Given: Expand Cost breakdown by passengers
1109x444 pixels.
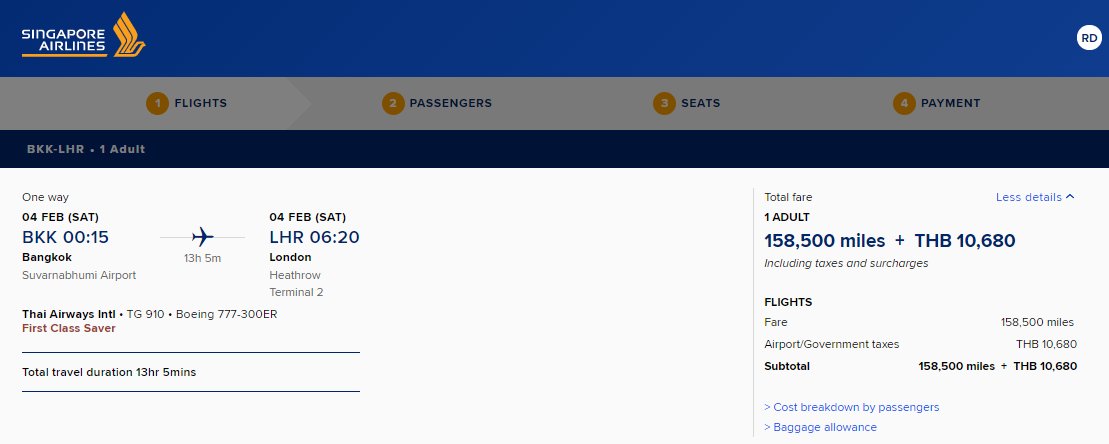Looking at the screenshot, I should click(852, 407).
